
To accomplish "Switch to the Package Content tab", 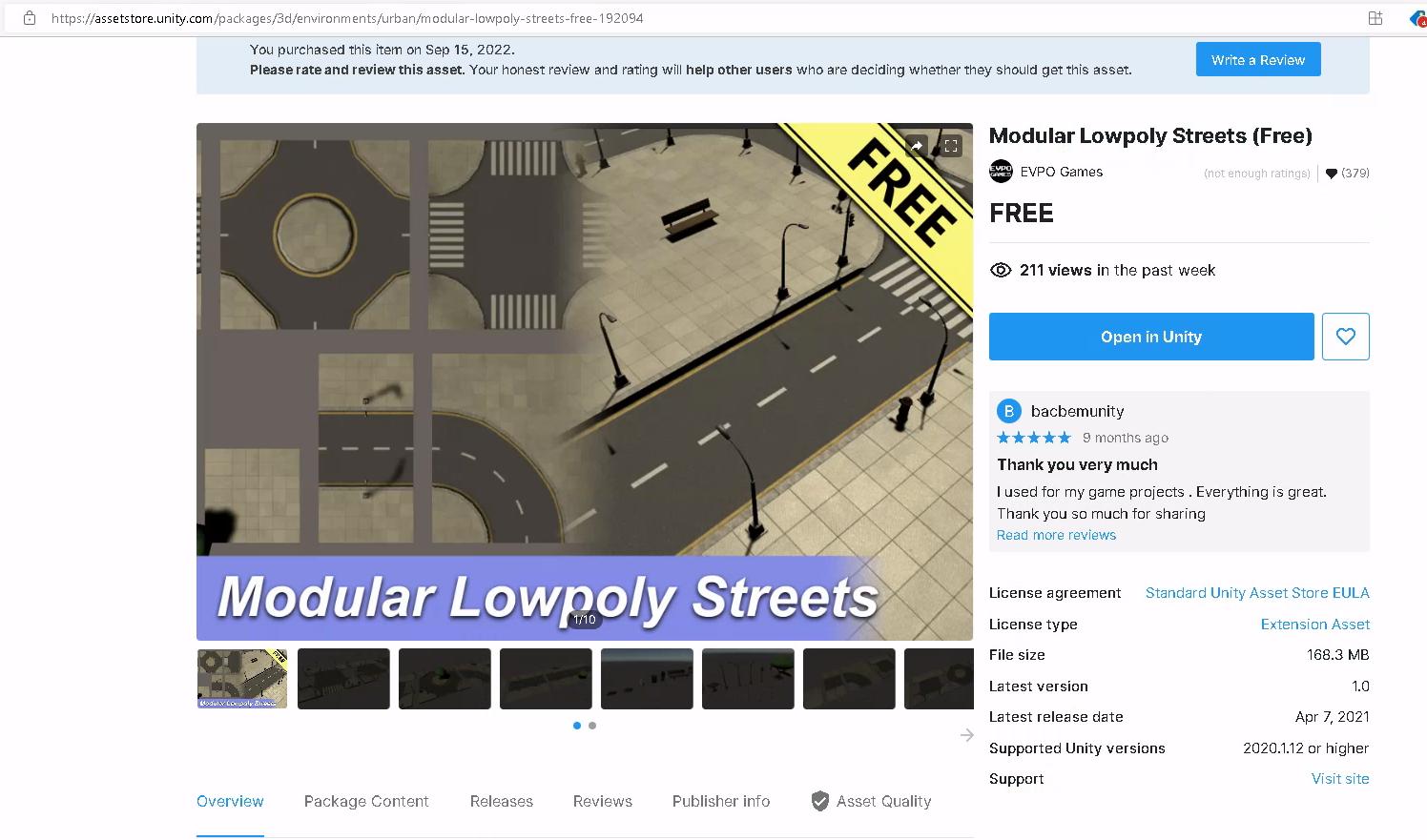I will [366, 801].
